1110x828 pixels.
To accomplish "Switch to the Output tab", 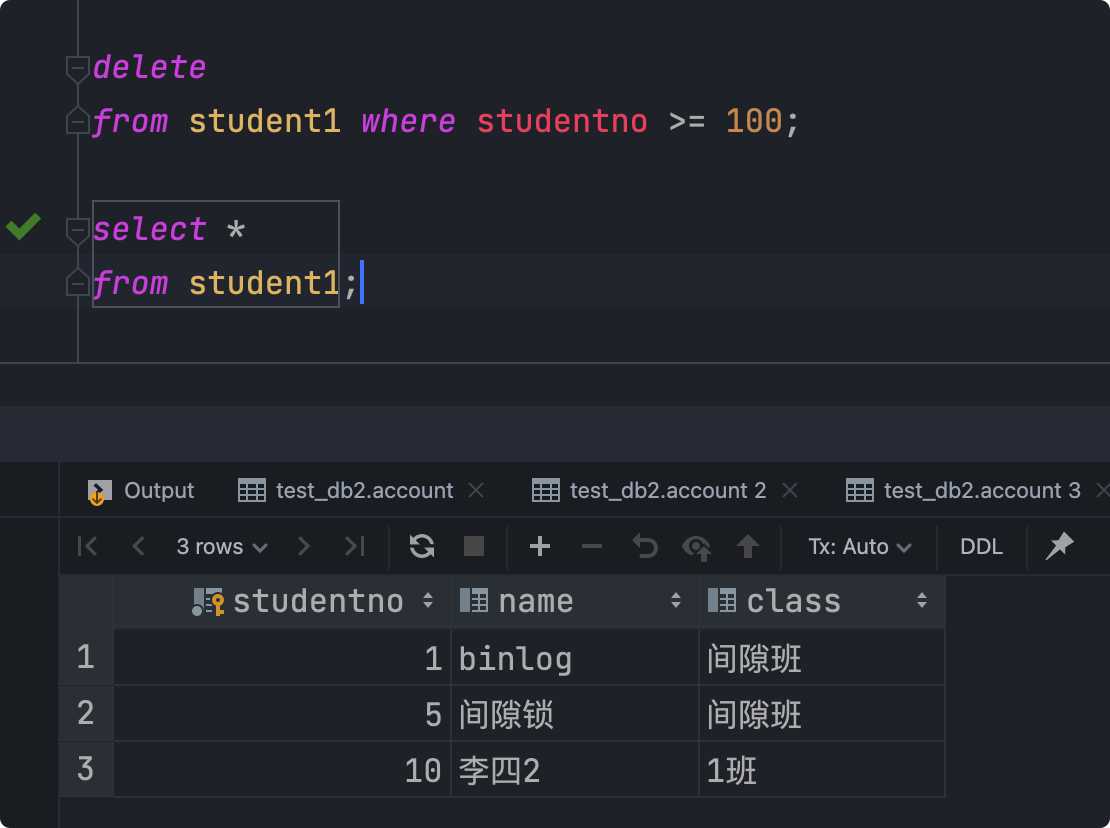I will coord(142,491).
